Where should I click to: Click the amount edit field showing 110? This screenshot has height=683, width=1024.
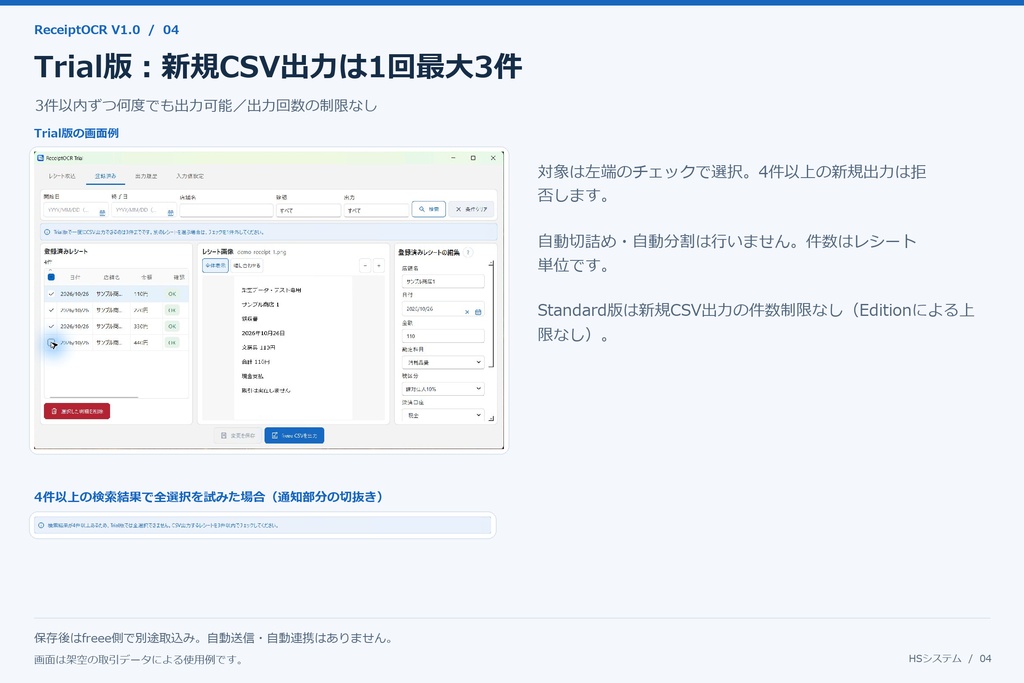coord(443,336)
